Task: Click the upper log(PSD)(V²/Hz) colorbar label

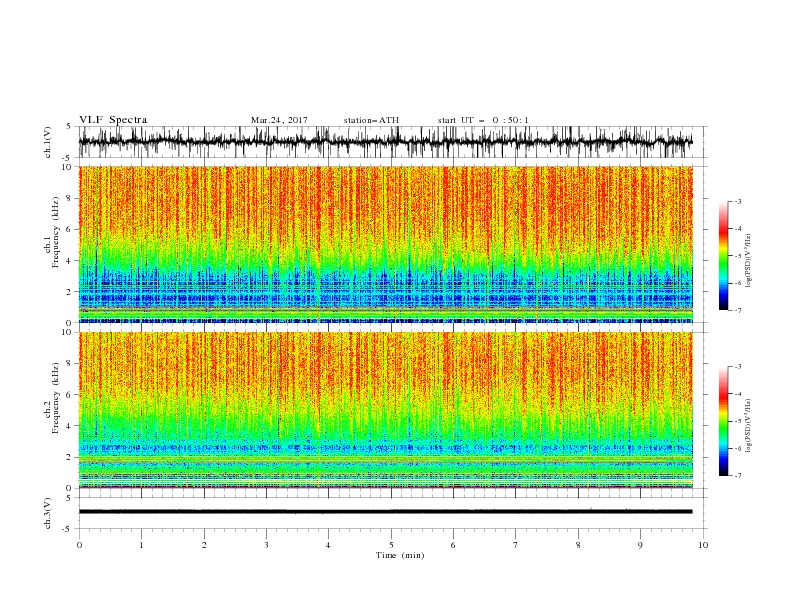Action: [x=749, y=261]
